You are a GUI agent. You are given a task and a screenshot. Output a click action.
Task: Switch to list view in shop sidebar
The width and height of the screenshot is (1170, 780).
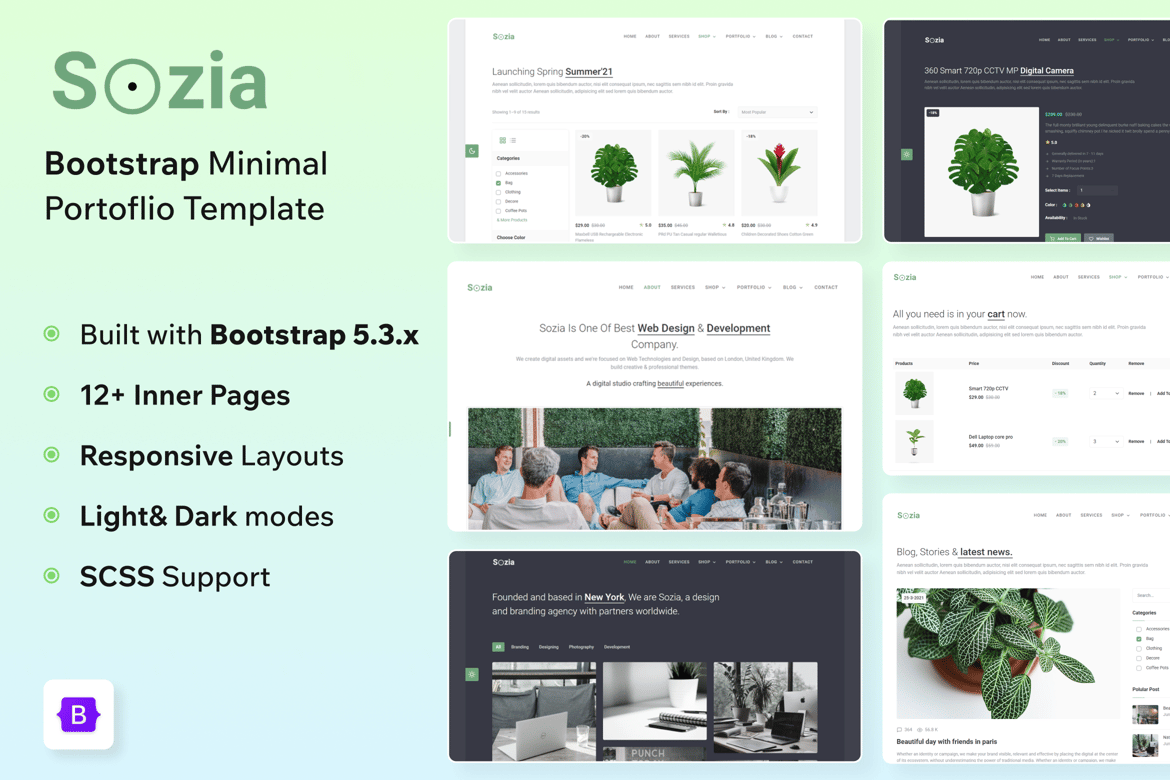coord(513,140)
